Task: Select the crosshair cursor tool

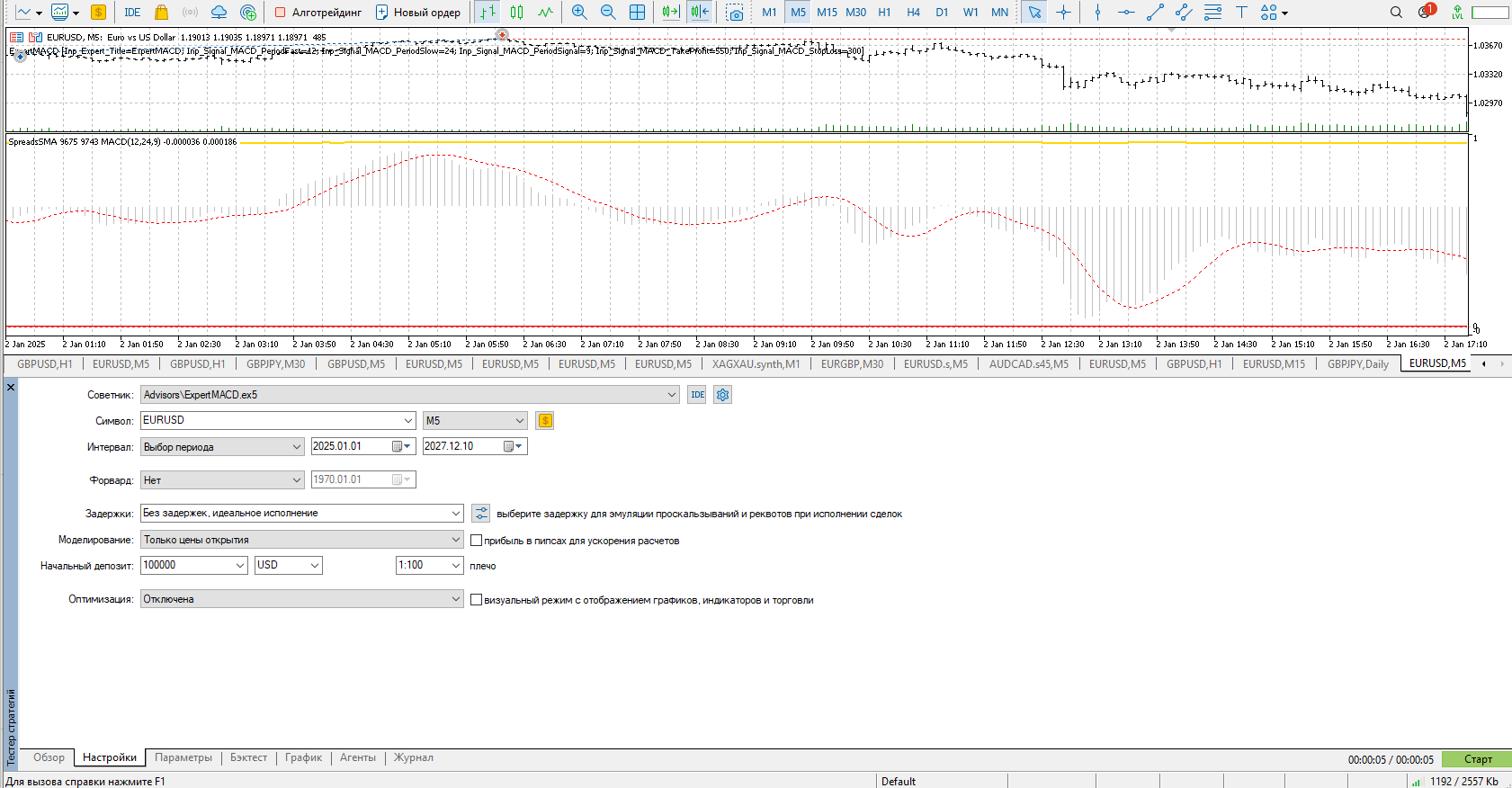Action: pyautogui.click(x=1064, y=13)
